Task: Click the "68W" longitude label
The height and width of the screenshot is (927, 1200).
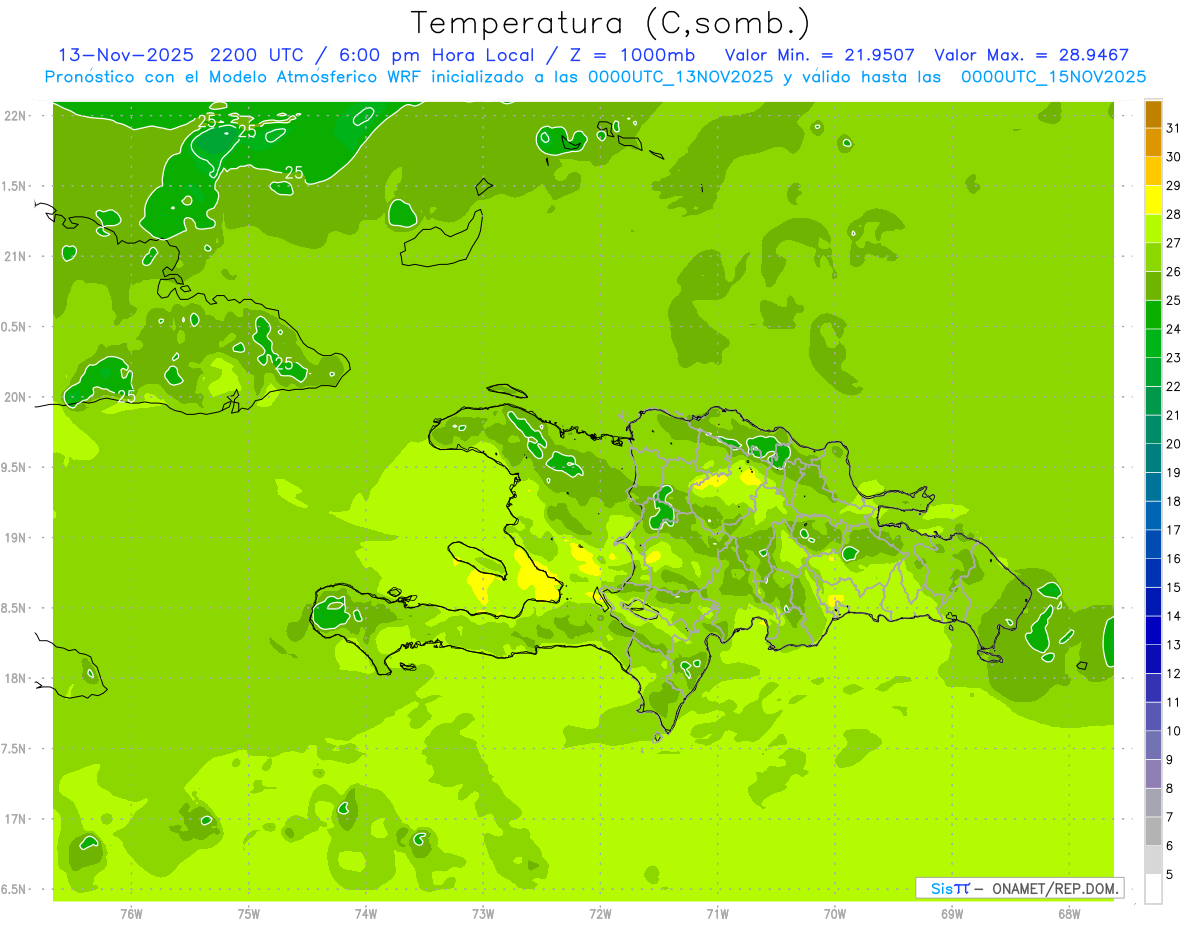Action: coord(1069,913)
